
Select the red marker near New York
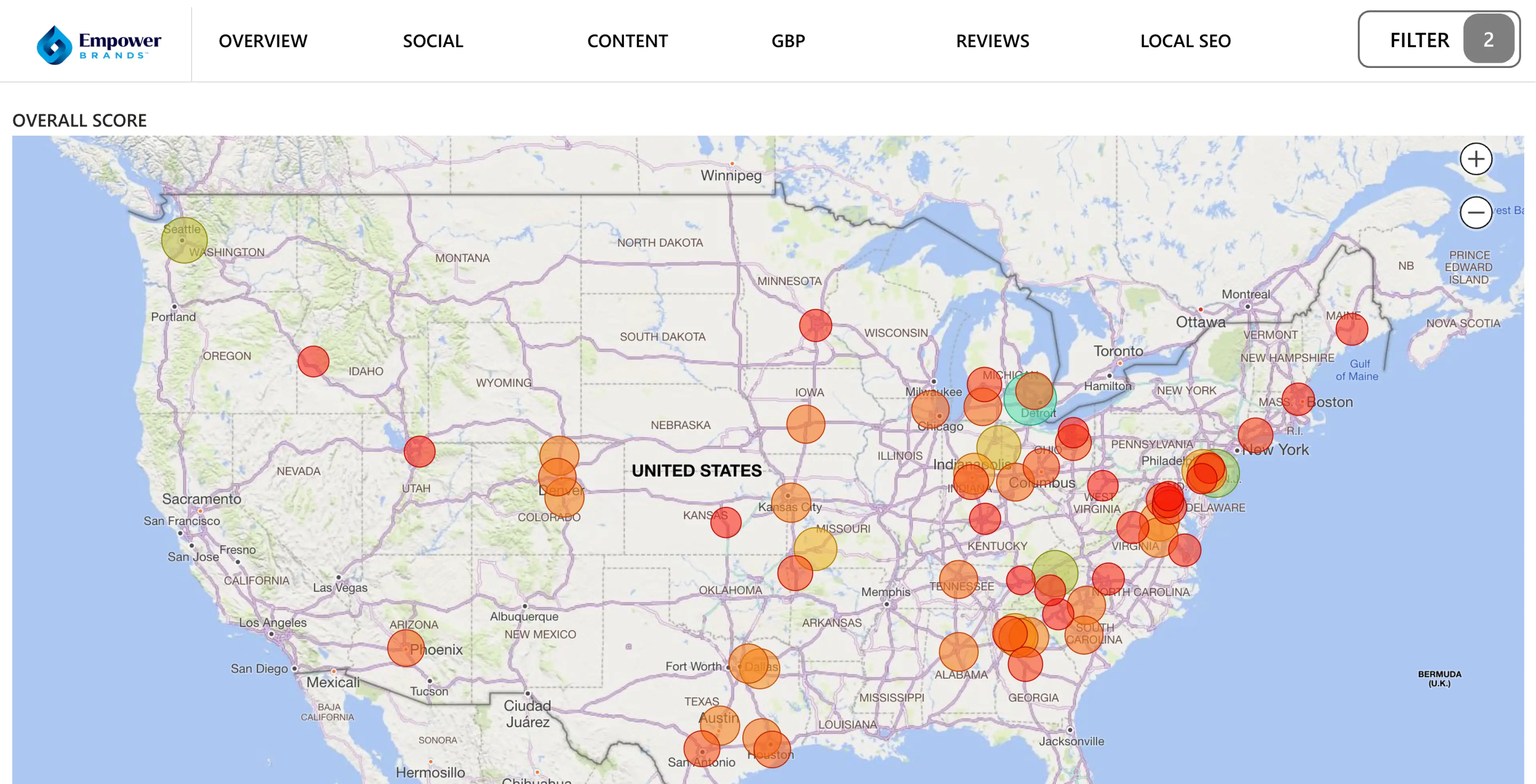pyautogui.click(x=1255, y=435)
